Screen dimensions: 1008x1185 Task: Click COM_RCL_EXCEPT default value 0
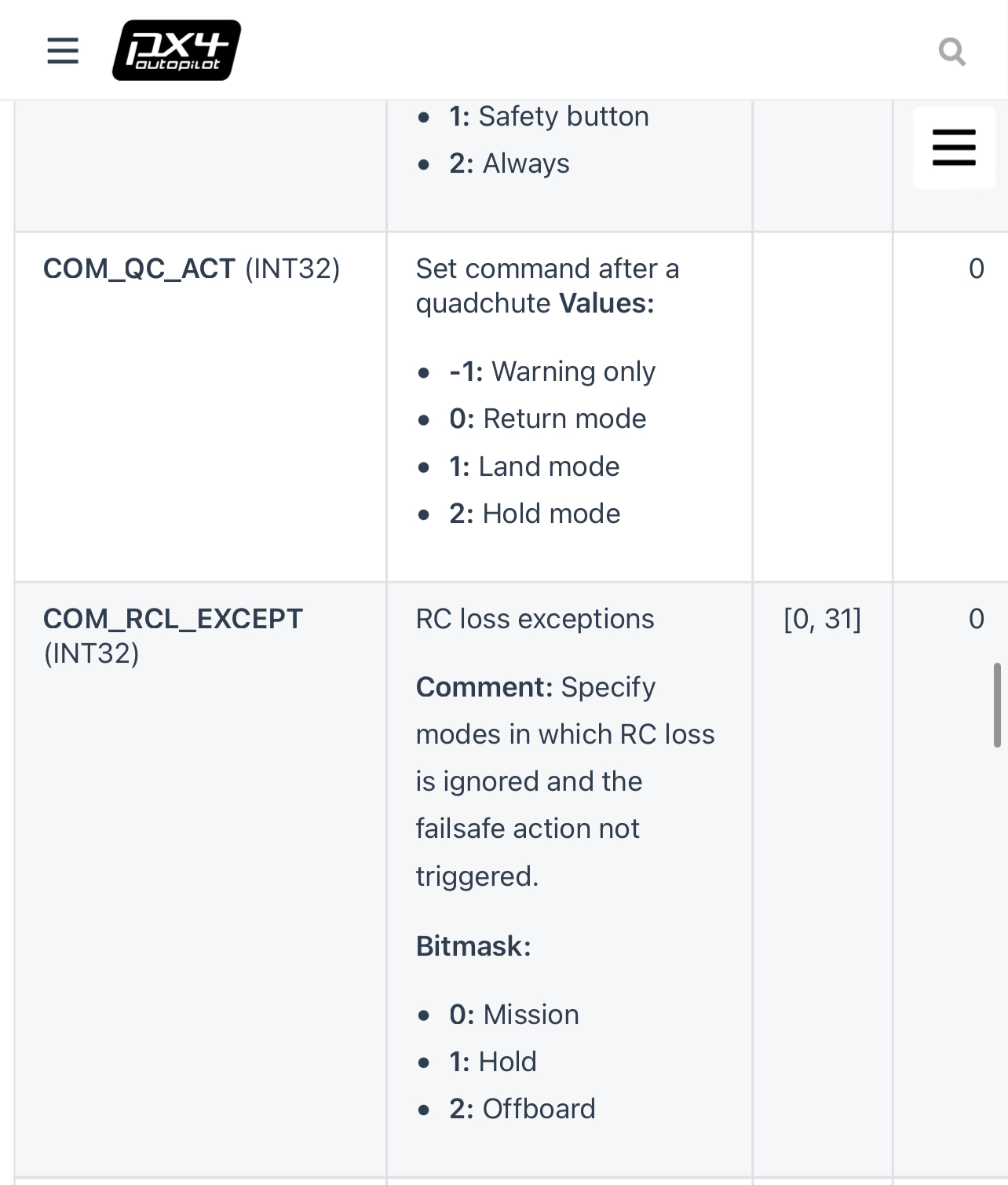tap(976, 619)
